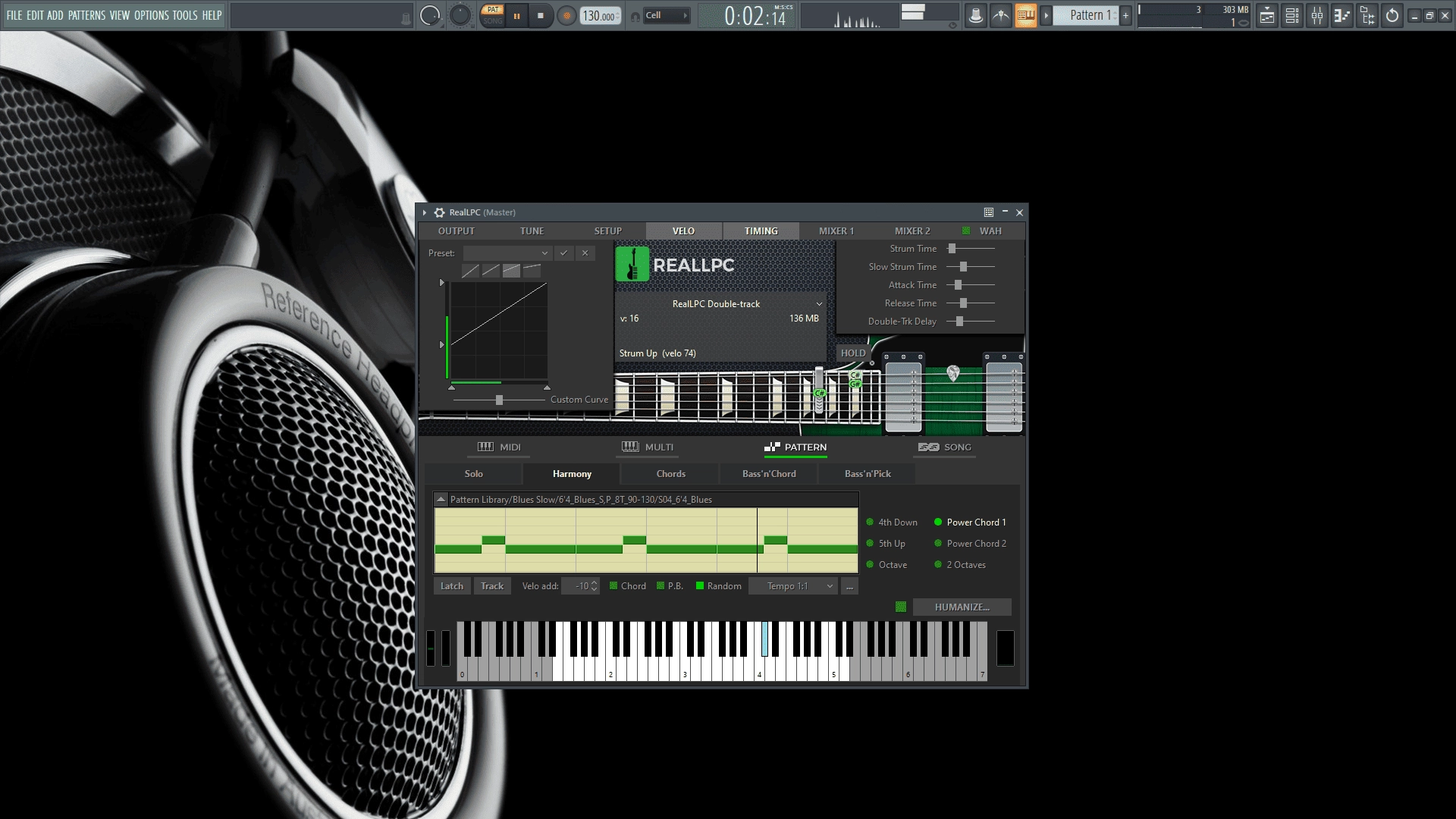Switch to MULTI mode
1456x819 pixels.
(648, 447)
